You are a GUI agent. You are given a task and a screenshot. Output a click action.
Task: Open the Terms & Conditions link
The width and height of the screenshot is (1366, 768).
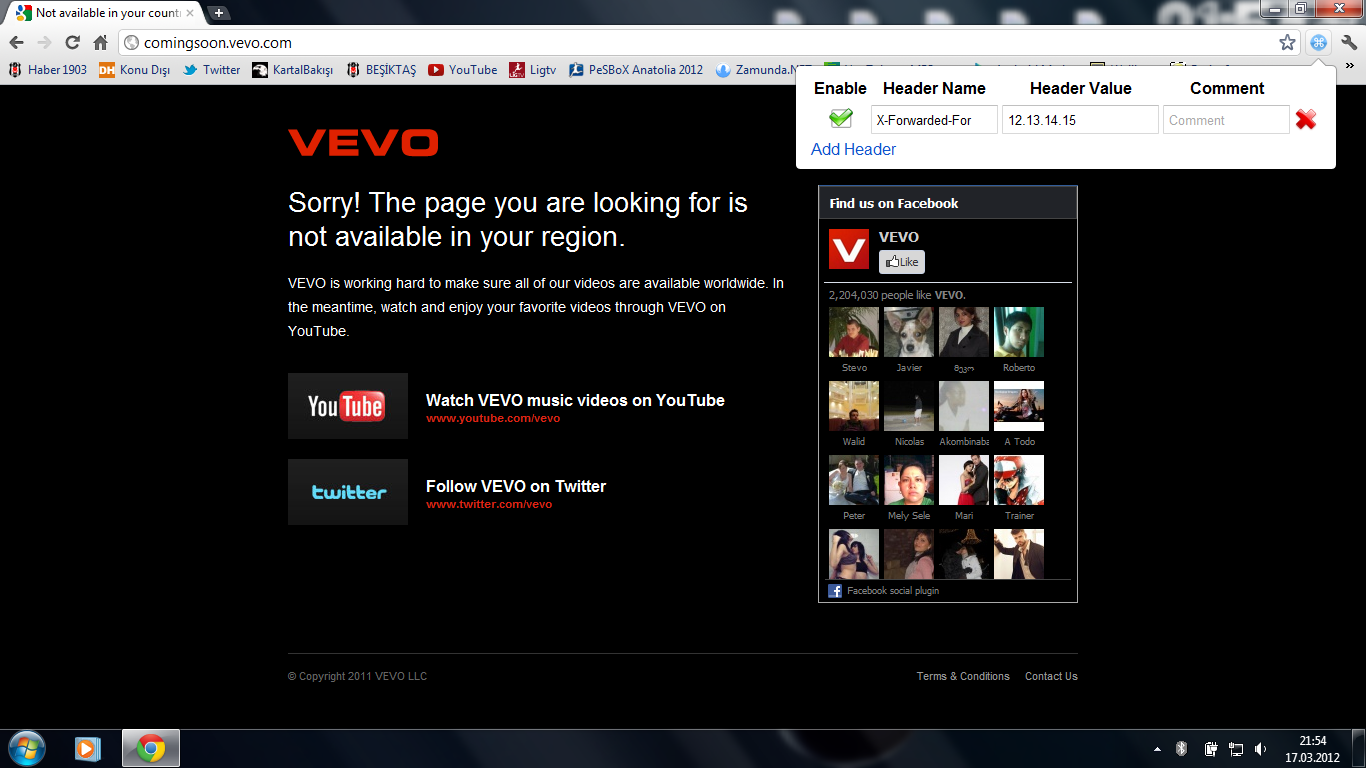(x=963, y=676)
